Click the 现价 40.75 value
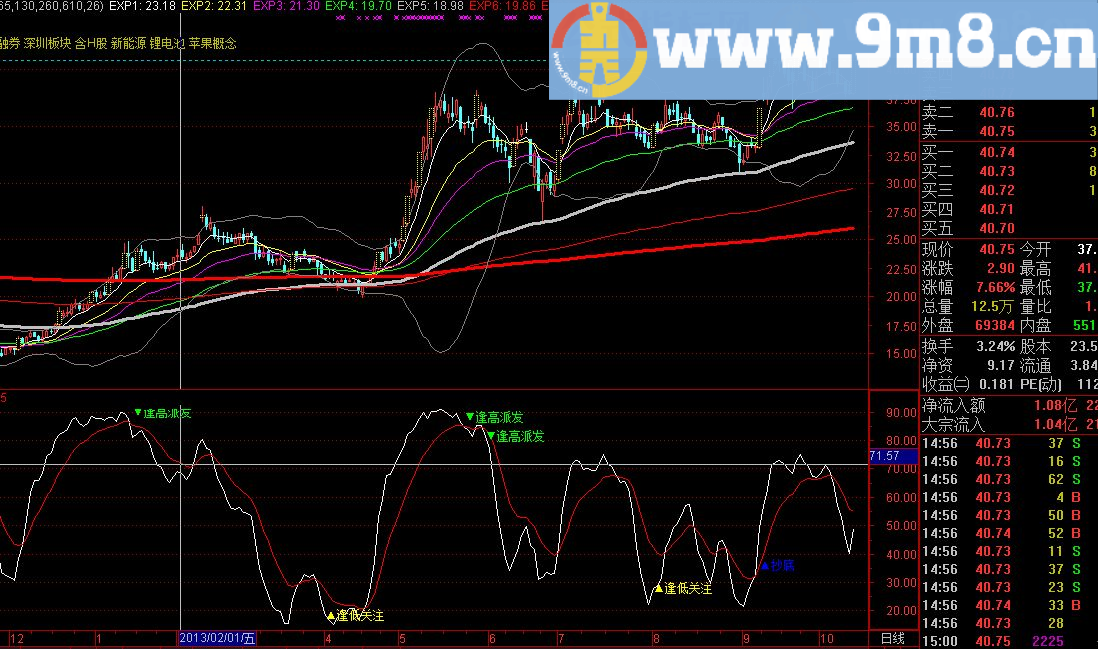The image size is (1098, 649). tap(996, 249)
